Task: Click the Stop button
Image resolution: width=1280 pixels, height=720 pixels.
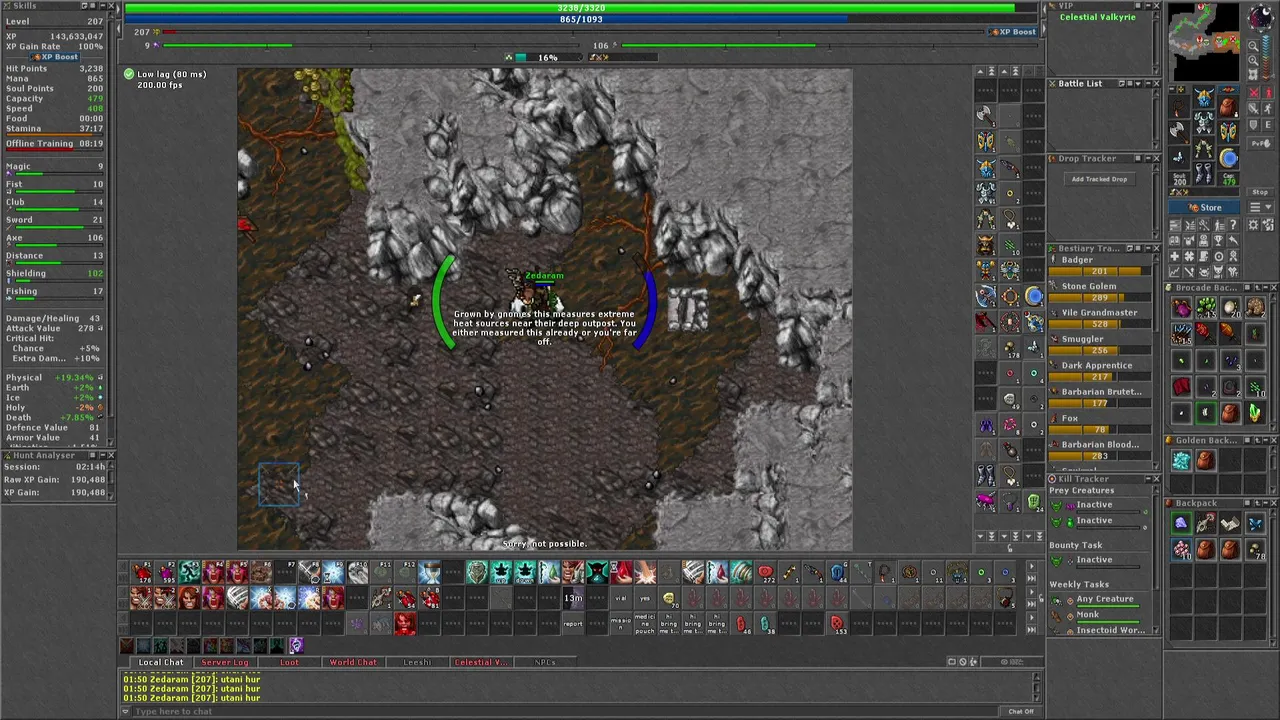Action: tap(1260, 192)
